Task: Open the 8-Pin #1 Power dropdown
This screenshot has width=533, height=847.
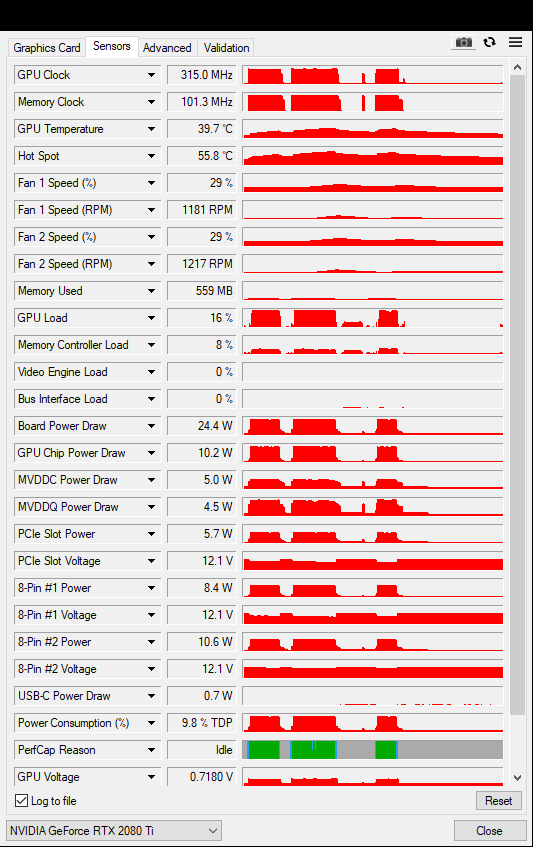Action: click(x=151, y=588)
